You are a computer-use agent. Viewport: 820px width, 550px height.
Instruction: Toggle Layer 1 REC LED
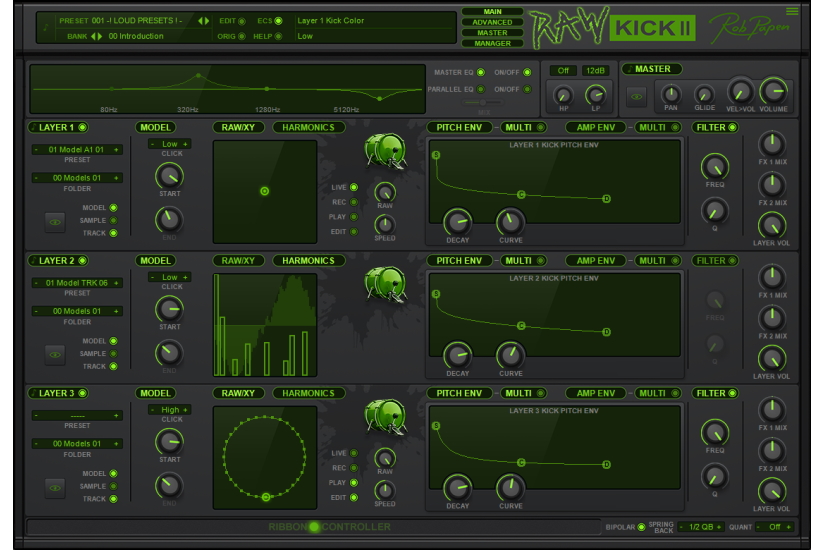(354, 202)
